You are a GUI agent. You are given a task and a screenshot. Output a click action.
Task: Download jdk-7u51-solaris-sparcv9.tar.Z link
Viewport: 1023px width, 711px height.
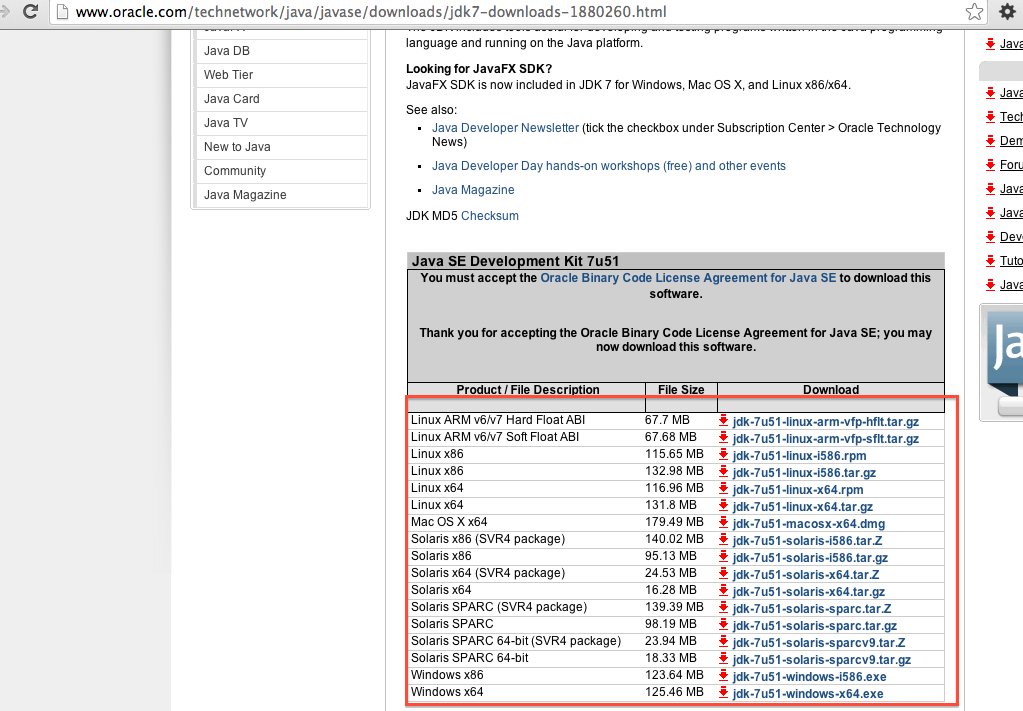click(x=819, y=643)
